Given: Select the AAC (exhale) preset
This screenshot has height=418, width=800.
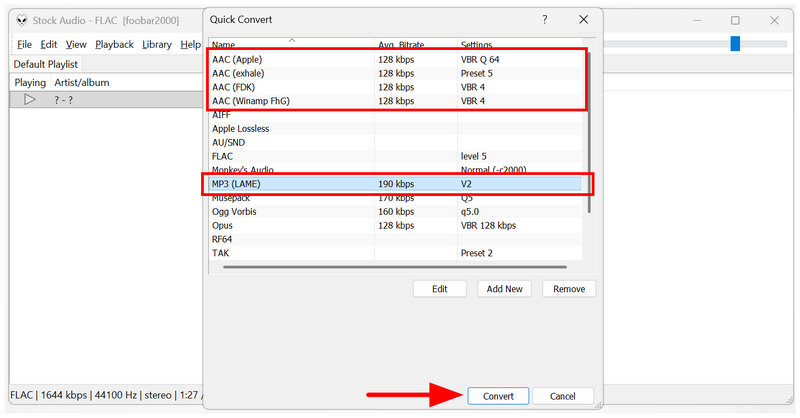Looking at the screenshot, I should click(395, 73).
